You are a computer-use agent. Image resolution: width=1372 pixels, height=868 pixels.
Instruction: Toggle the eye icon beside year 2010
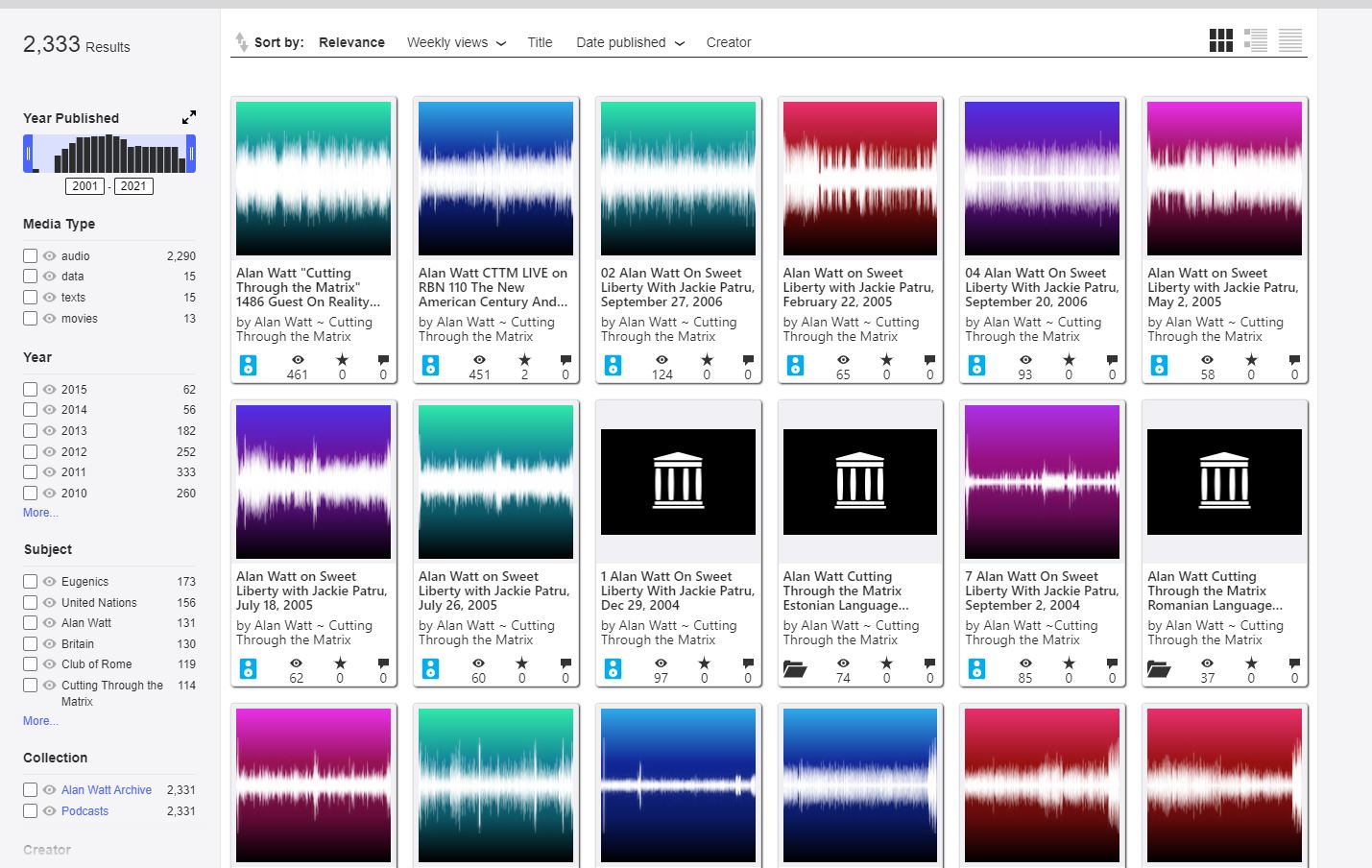49,494
